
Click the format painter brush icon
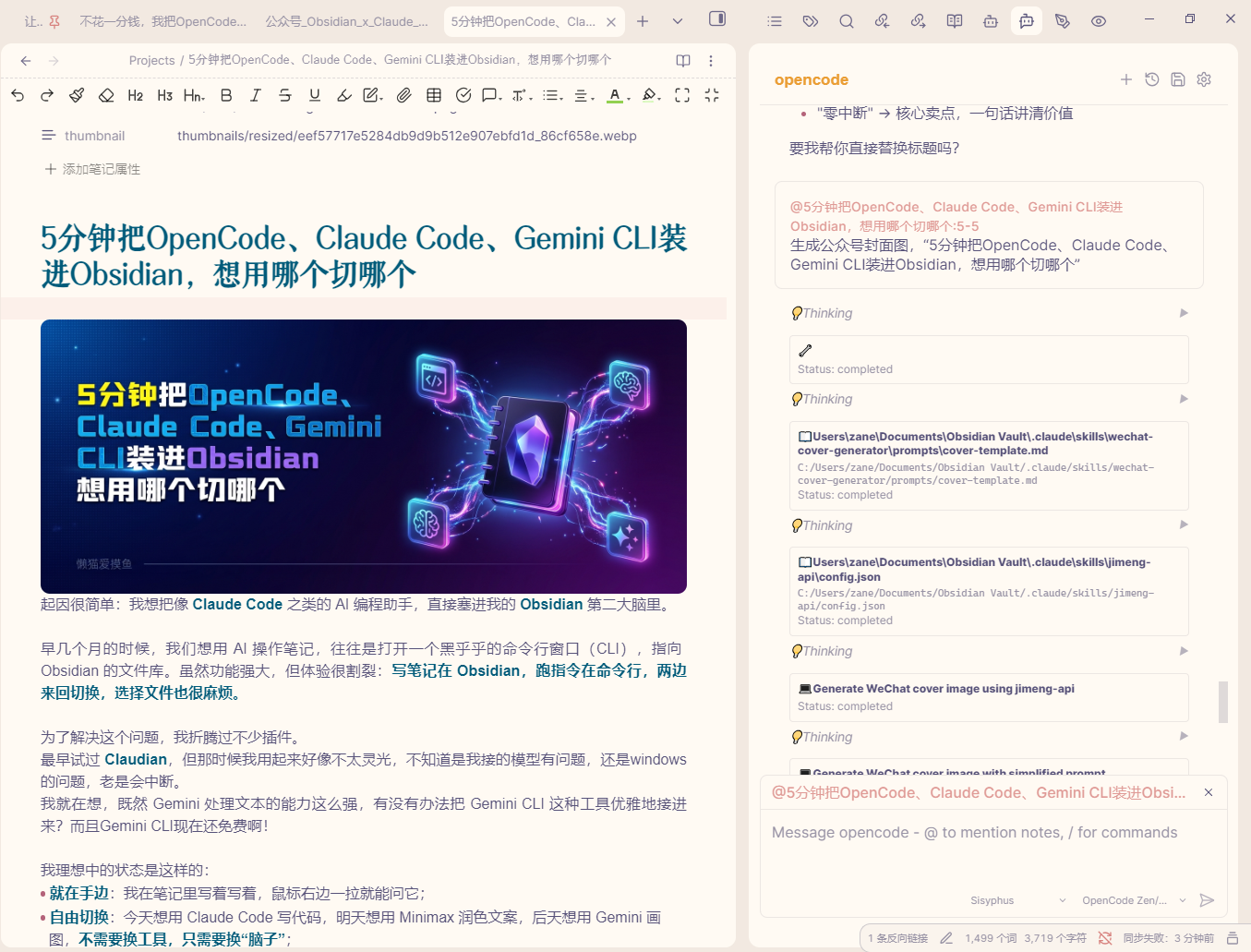click(x=77, y=95)
